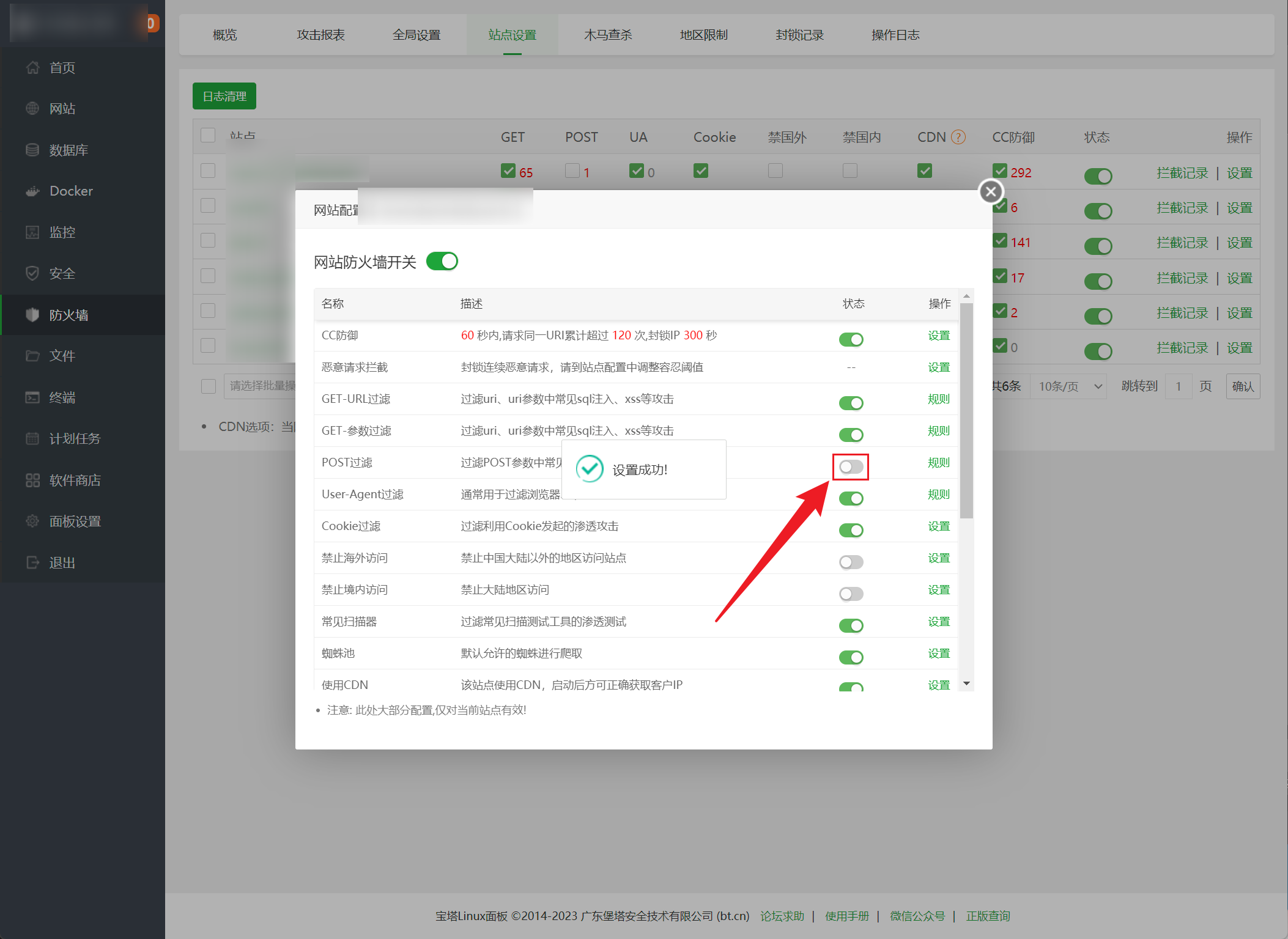Open 设置 for the 蜘蛛池 rule
The image size is (1288, 939).
pos(939,654)
